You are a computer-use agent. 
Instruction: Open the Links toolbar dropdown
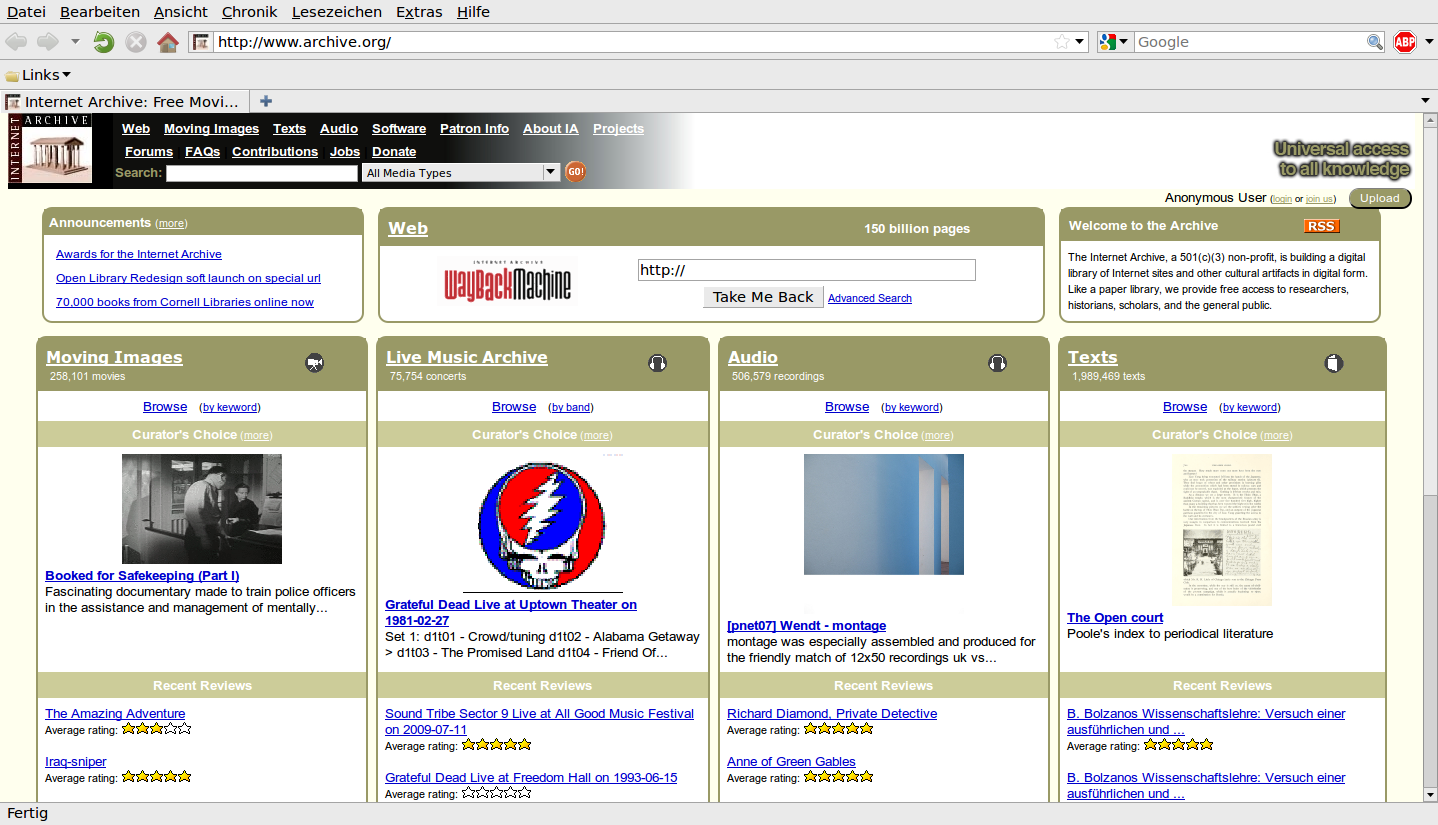(38, 74)
